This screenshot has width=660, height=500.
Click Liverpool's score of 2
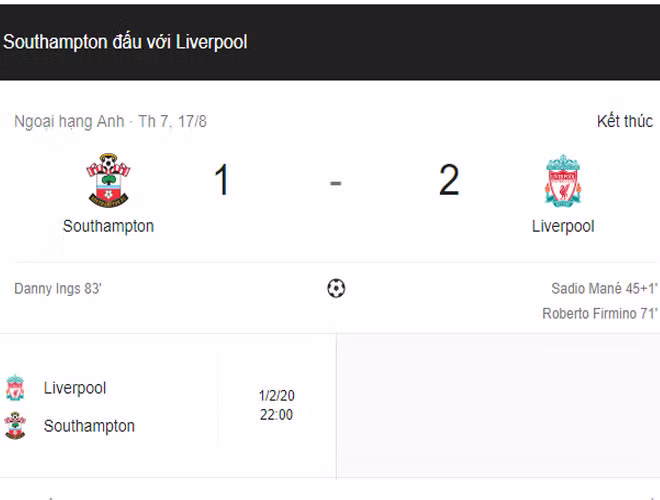click(x=449, y=181)
